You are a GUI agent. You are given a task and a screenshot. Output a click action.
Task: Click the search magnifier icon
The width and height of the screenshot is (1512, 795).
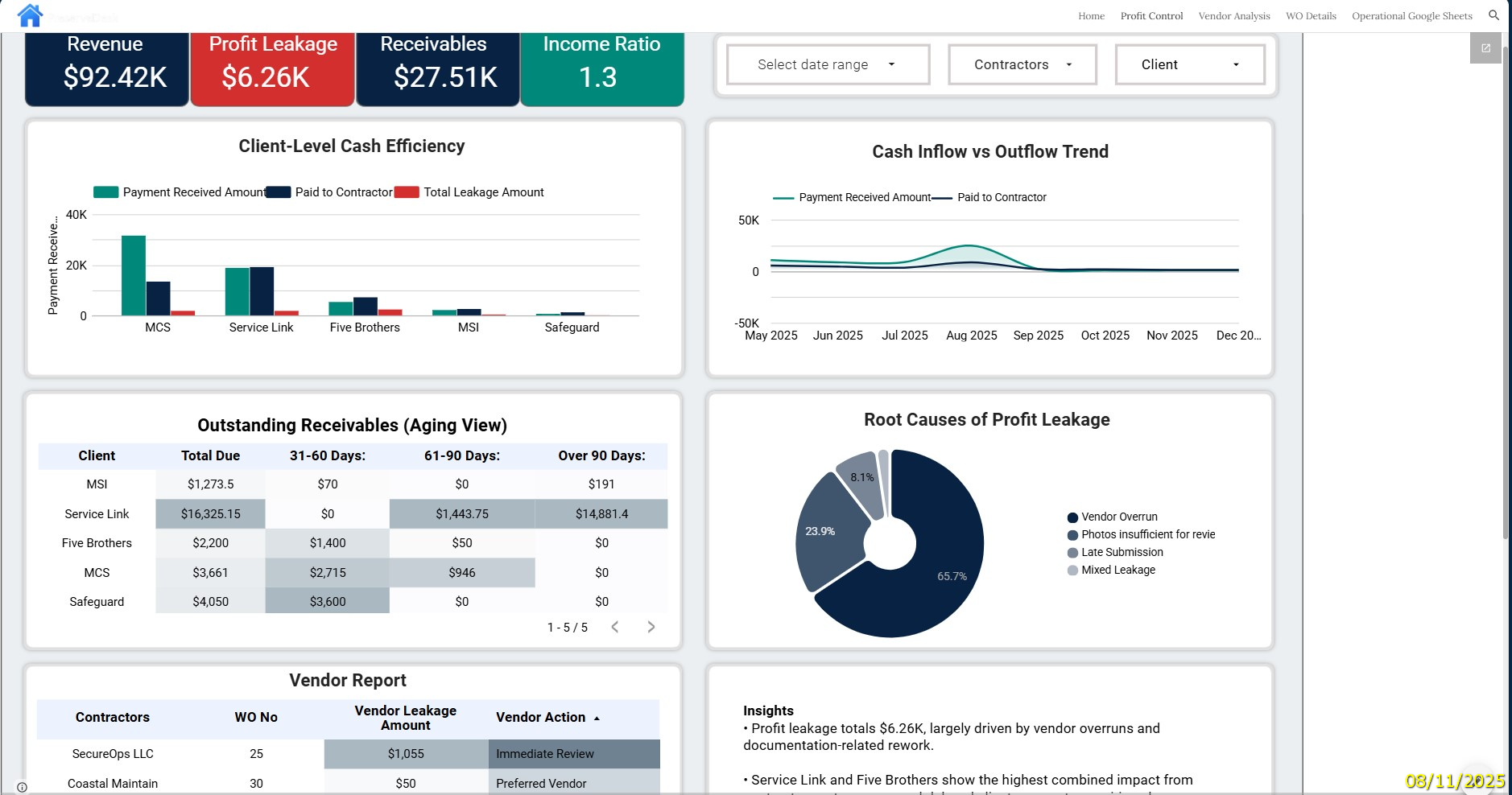coord(1493,15)
